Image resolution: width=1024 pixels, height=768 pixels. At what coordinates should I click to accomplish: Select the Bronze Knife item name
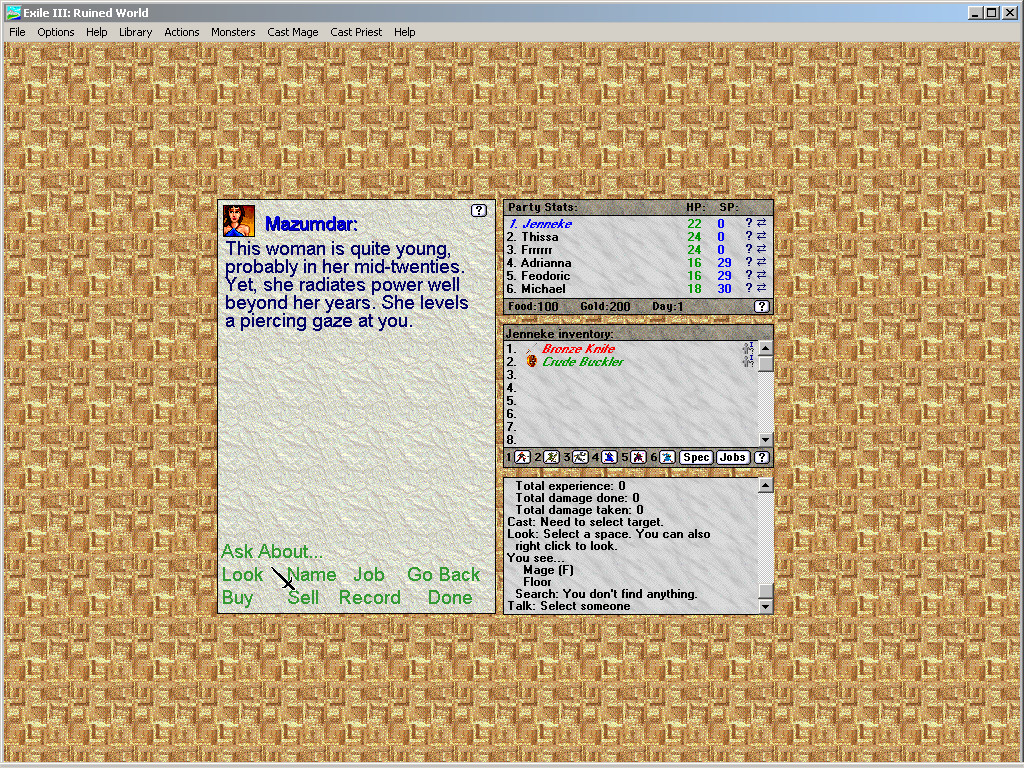[x=579, y=349]
